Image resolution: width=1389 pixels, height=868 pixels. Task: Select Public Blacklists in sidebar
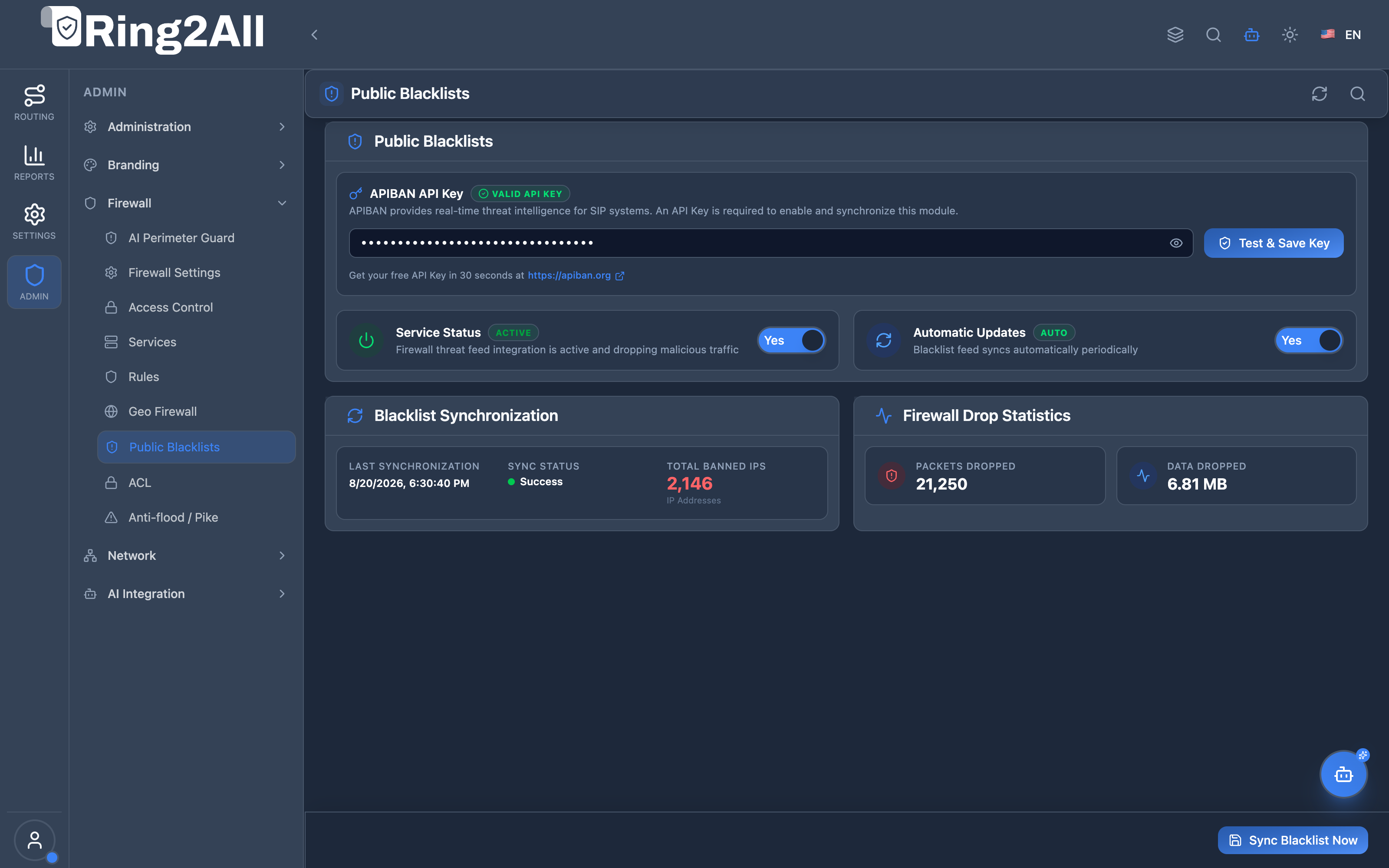click(196, 447)
